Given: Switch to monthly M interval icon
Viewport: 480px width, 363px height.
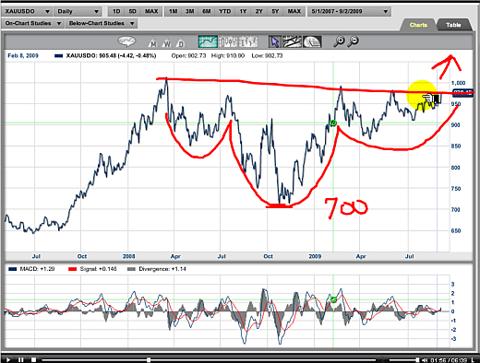Looking at the screenshot, I should coord(153,44).
